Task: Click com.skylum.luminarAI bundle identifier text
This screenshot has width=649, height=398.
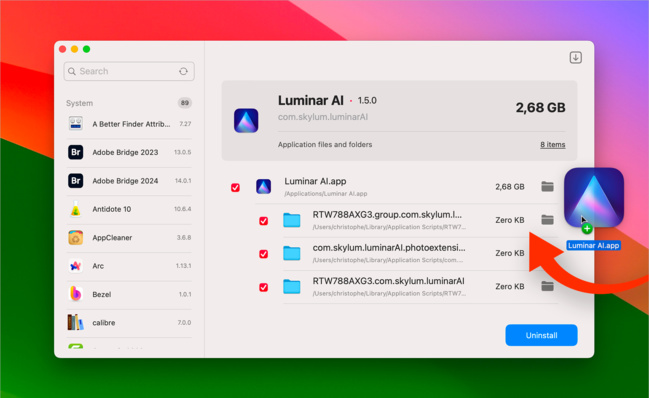Action: click(x=323, y=117)
